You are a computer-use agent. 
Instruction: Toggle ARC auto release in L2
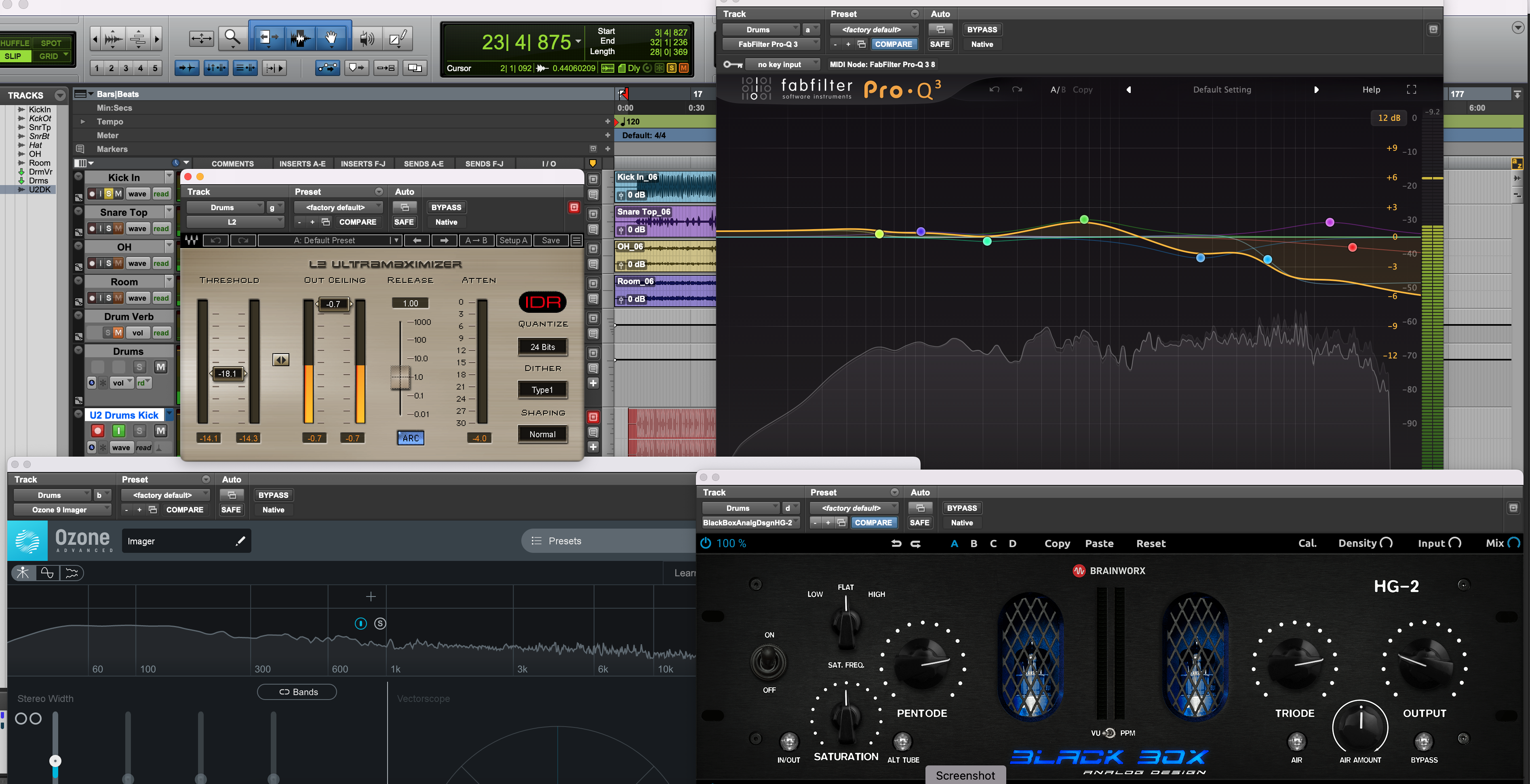click(411, 438)
